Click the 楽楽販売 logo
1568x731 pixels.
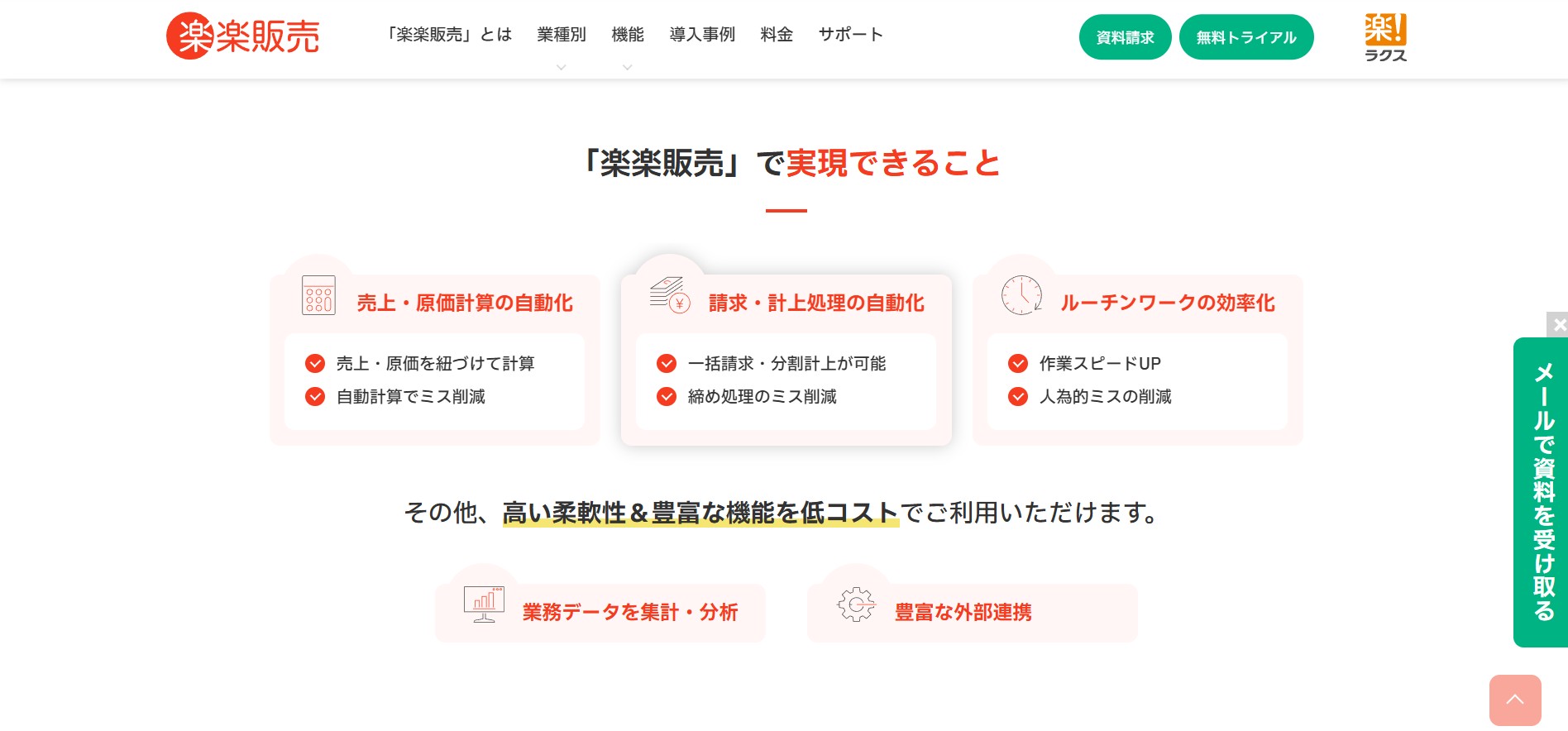243,36
